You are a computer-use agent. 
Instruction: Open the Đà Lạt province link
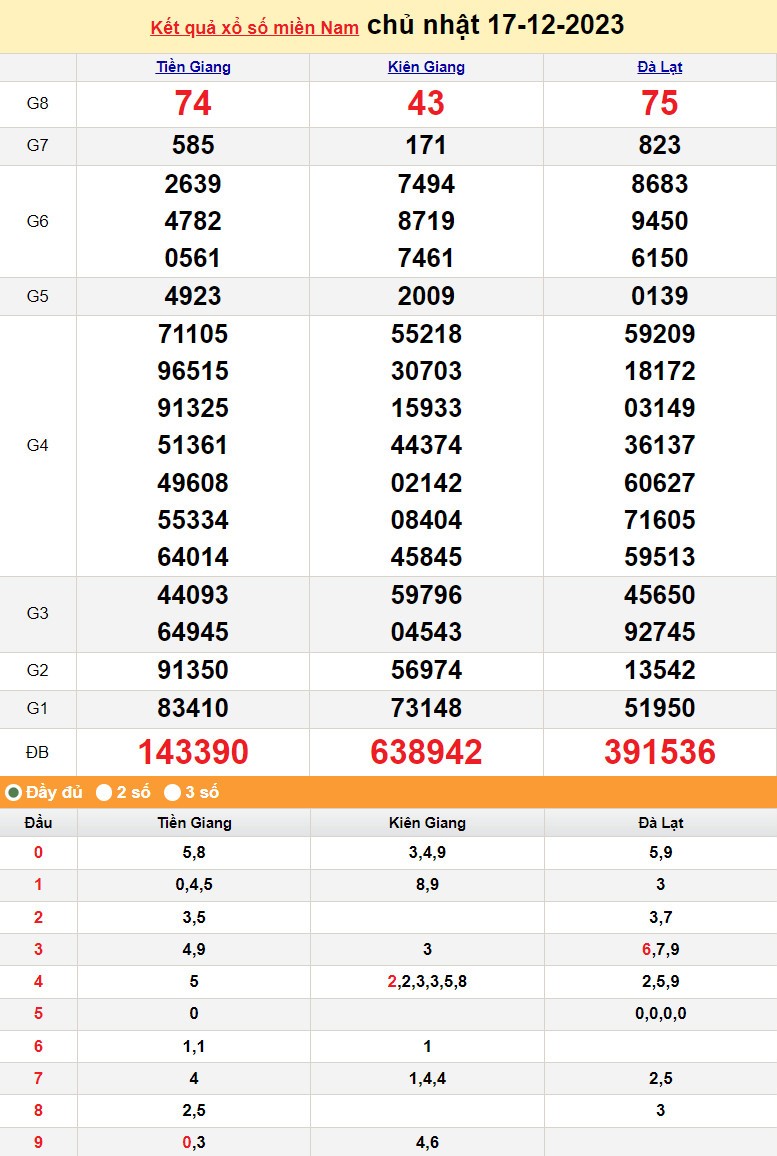(660, 67)
